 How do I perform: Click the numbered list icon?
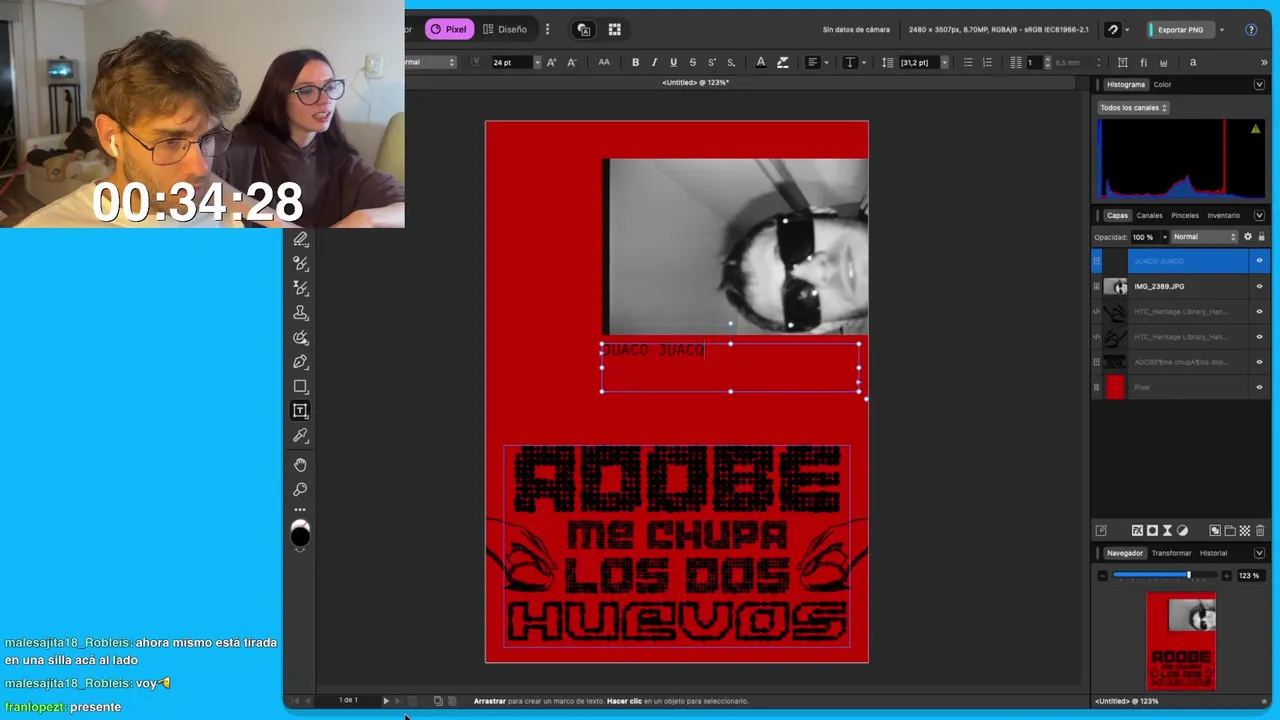(x=987, y=62)
